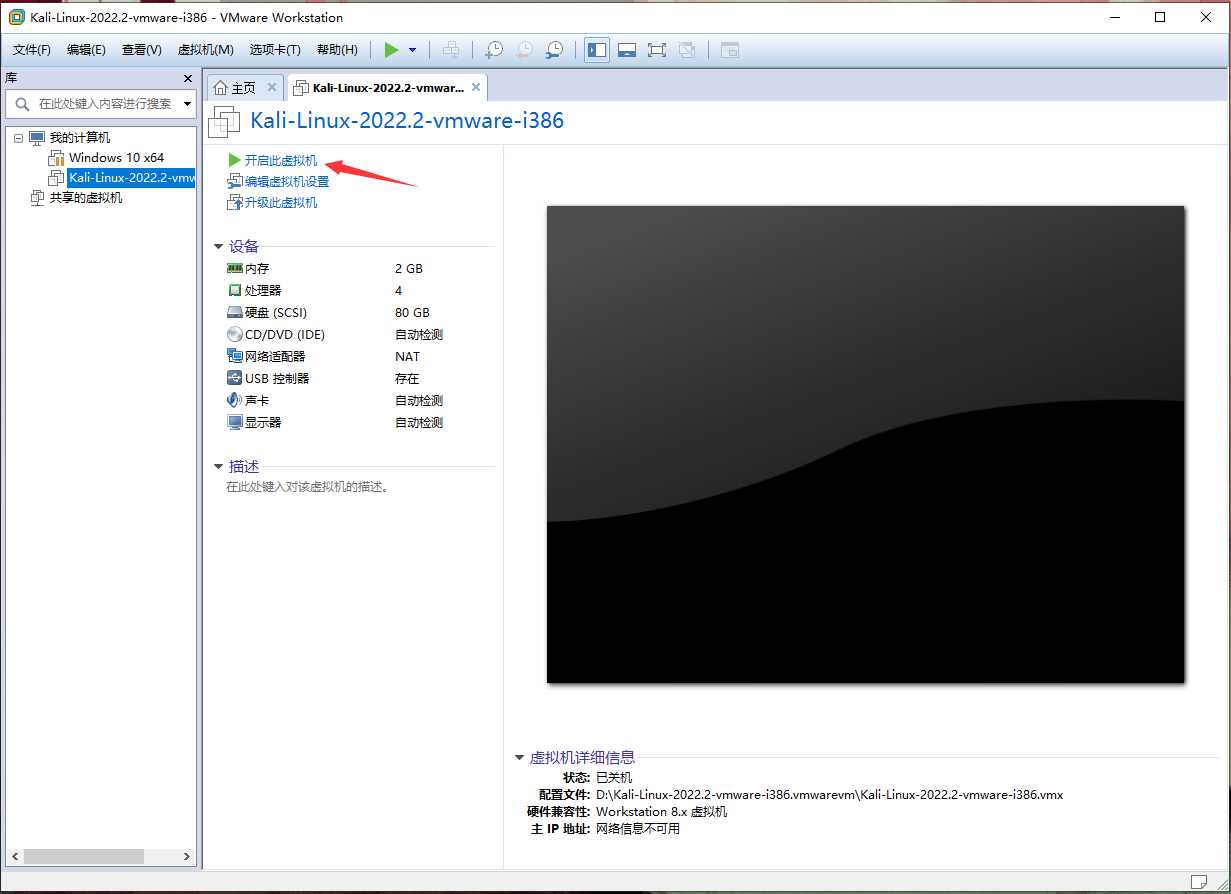
Task: Select 共享的虚拟机 in the library
Action: [86, 198]
